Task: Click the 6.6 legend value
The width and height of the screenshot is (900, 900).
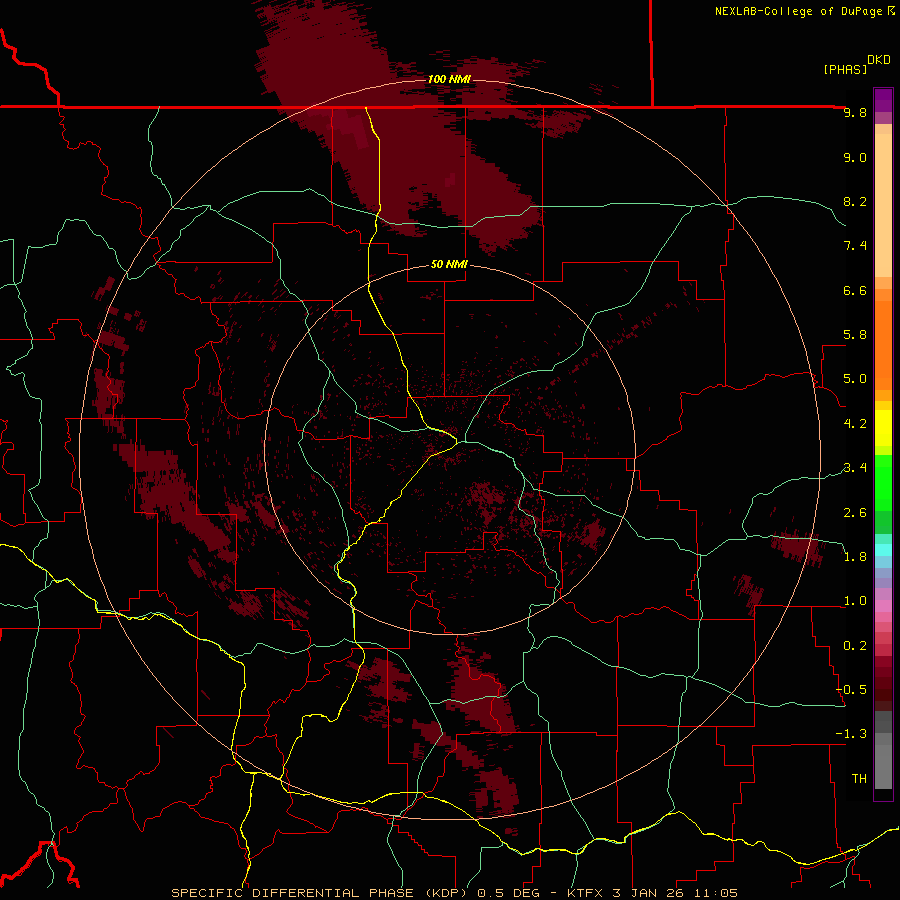Action: [x=855, y=290]
